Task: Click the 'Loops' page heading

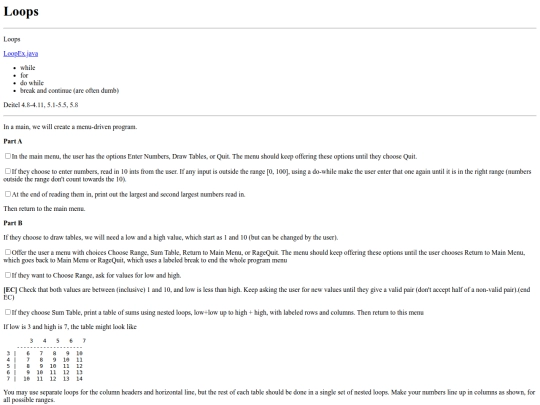Action: 21,11
